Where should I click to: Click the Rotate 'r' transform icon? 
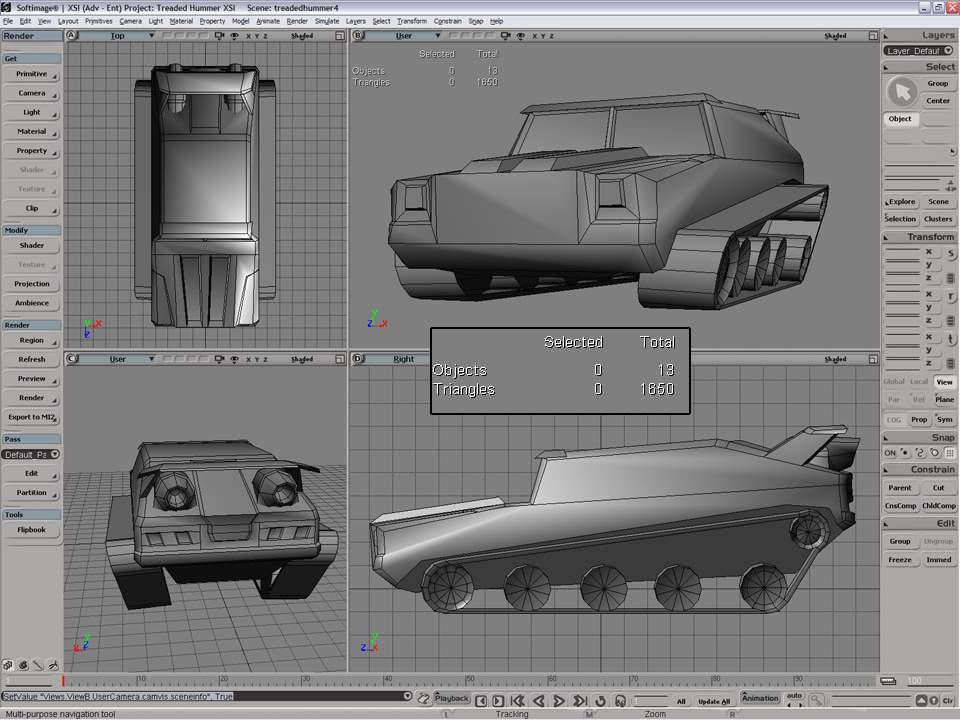pos(950,297)
